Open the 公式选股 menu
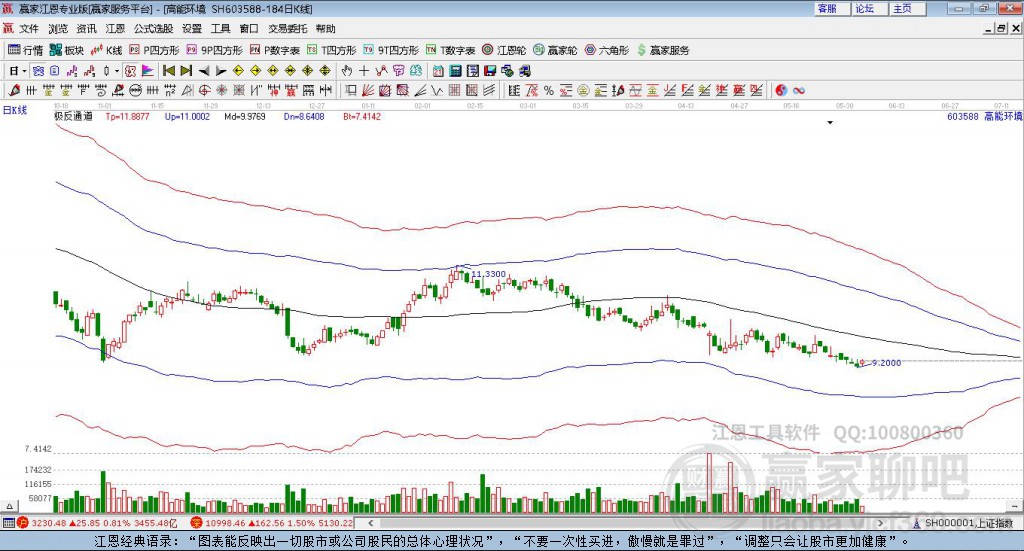Screen dimensions: 1024x551 [x=153, y=29]
